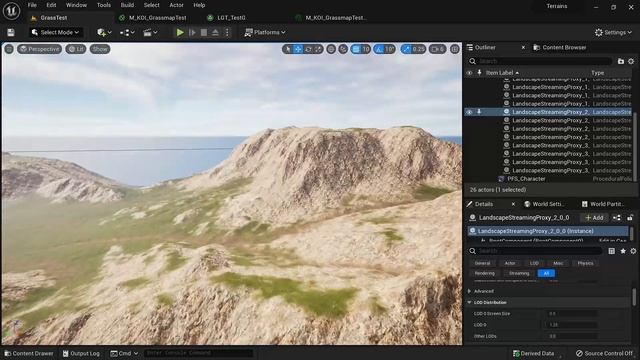Open the grid snap size value 10
This screenshot has width=640, height=360.
pos(366,49)
